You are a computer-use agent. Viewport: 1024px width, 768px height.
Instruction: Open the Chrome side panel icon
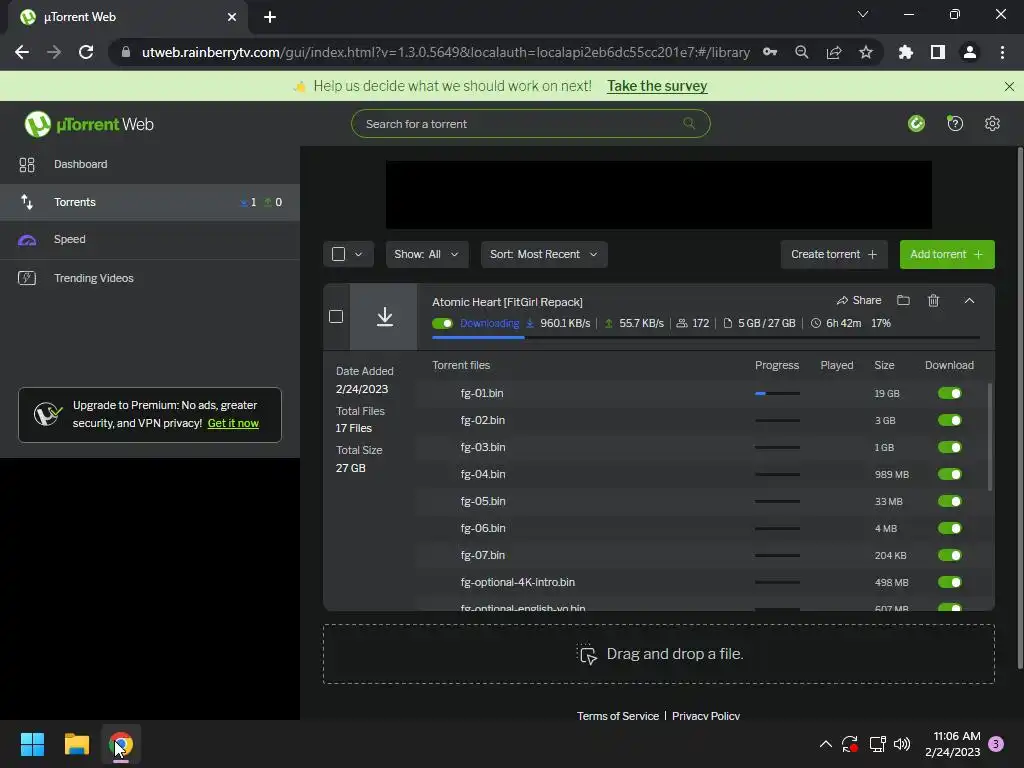pyautogui.click(x=938, y=52)
